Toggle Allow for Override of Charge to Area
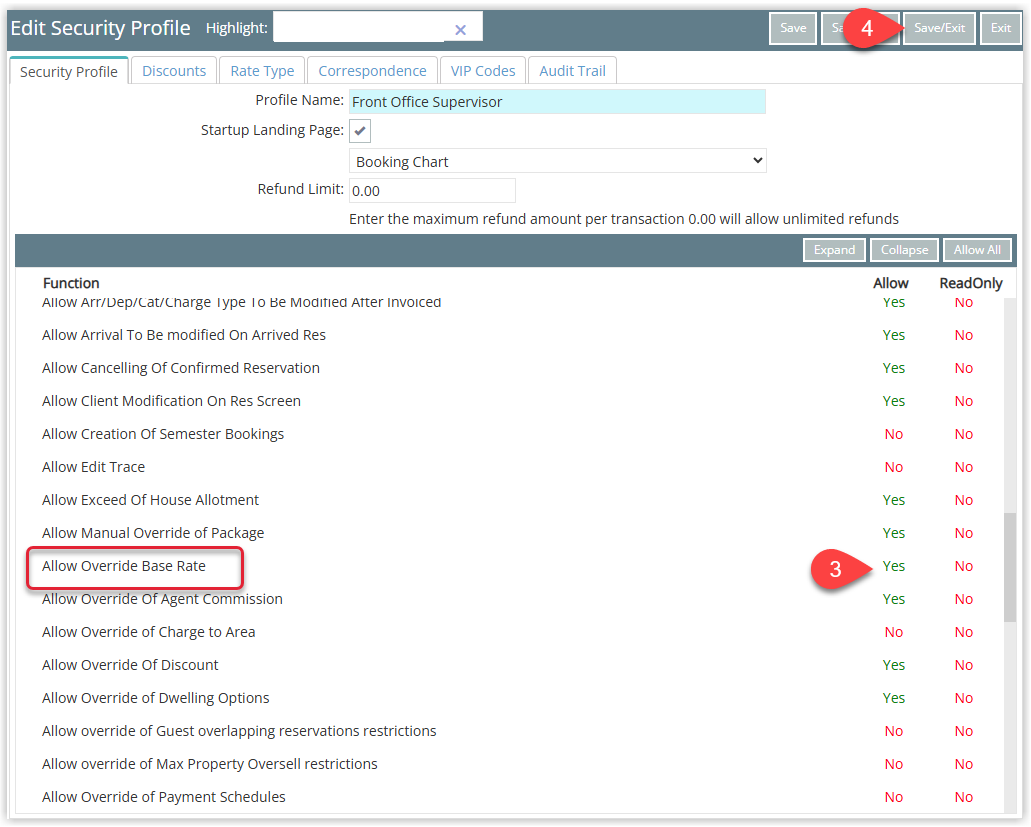 tap(894, 632)
